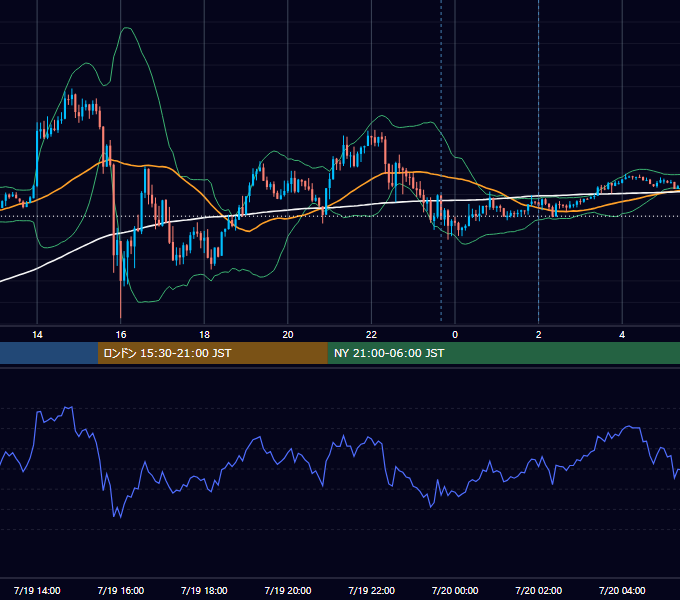
Task: Click the '7/19 16:00' time label
Action: pos(121,590)
